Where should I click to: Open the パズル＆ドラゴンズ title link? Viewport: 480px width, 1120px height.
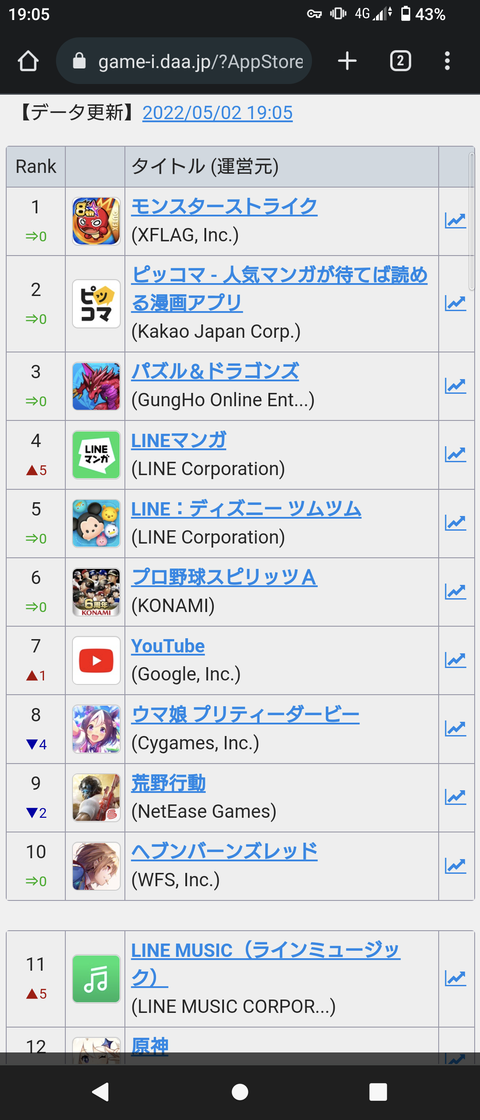215,371
